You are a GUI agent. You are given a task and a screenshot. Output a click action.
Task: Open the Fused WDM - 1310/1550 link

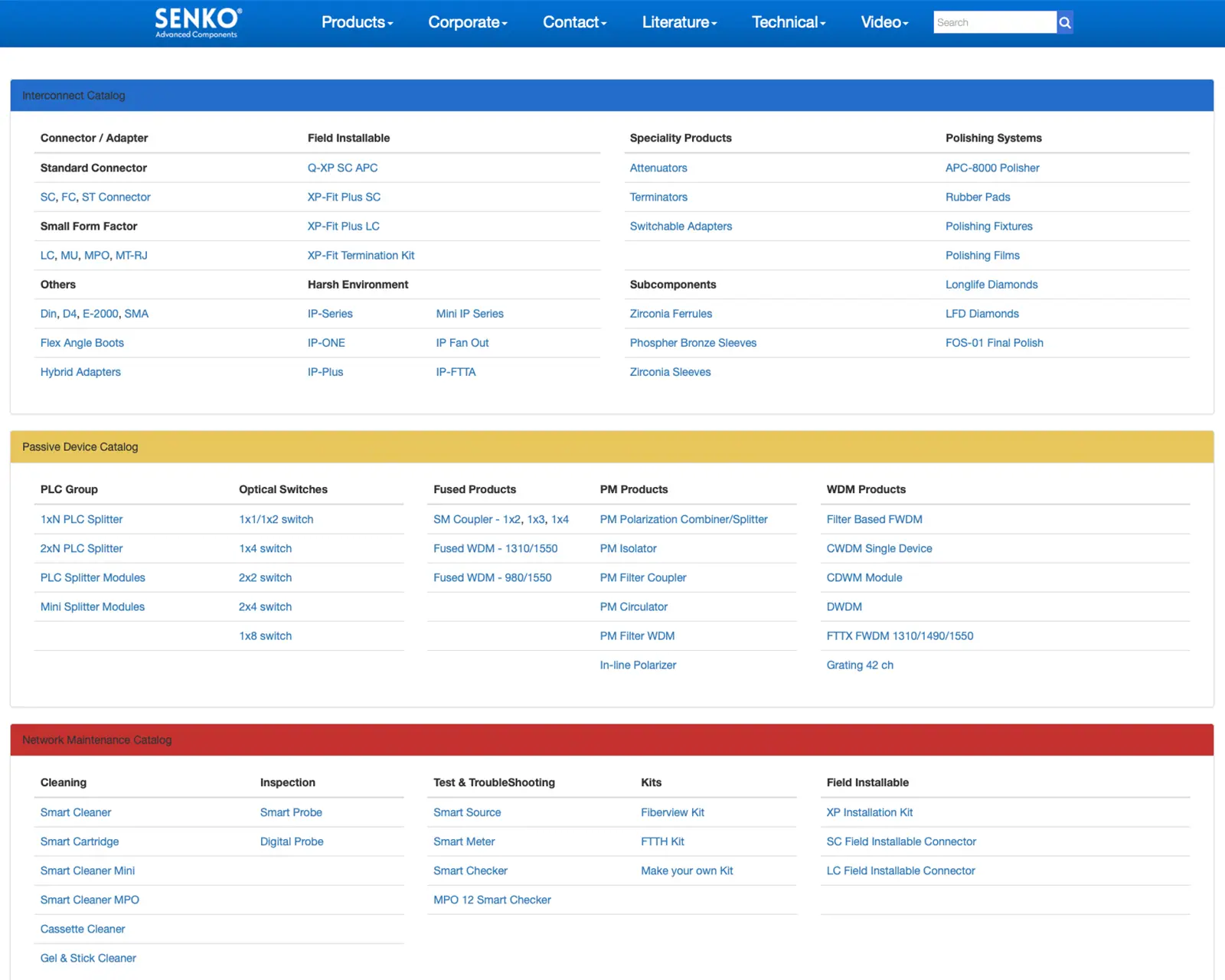pos(495,548)
